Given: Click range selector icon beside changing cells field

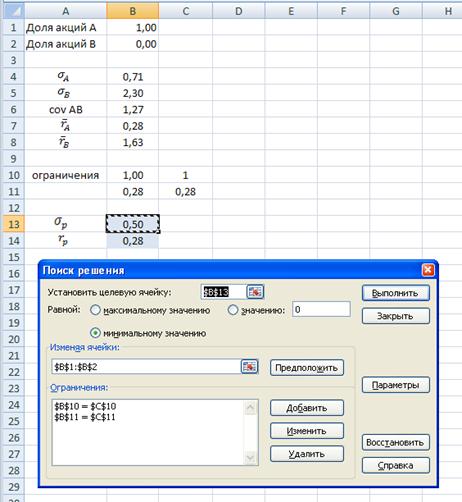Looking at the screenshot, I should tap(249, 367).
